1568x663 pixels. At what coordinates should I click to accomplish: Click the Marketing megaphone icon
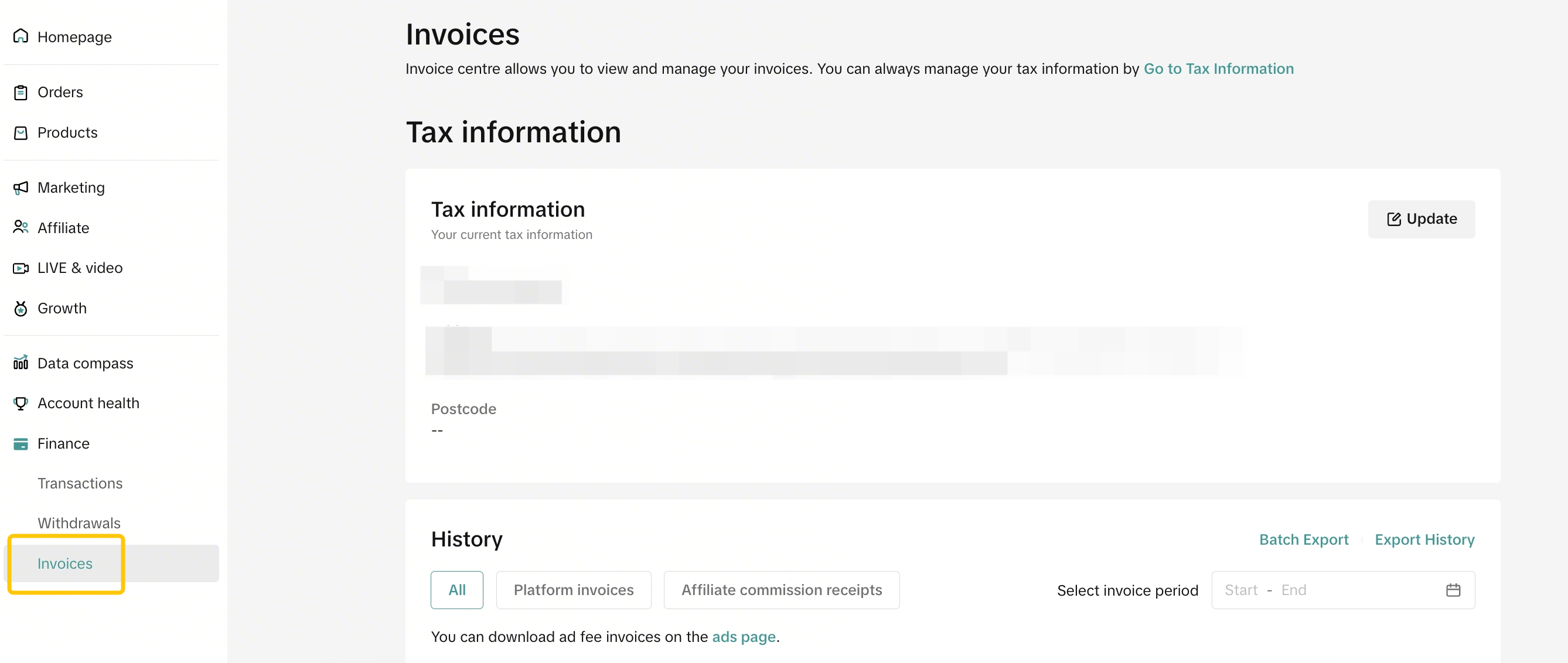pyautogui.click(x=21, y=187)
